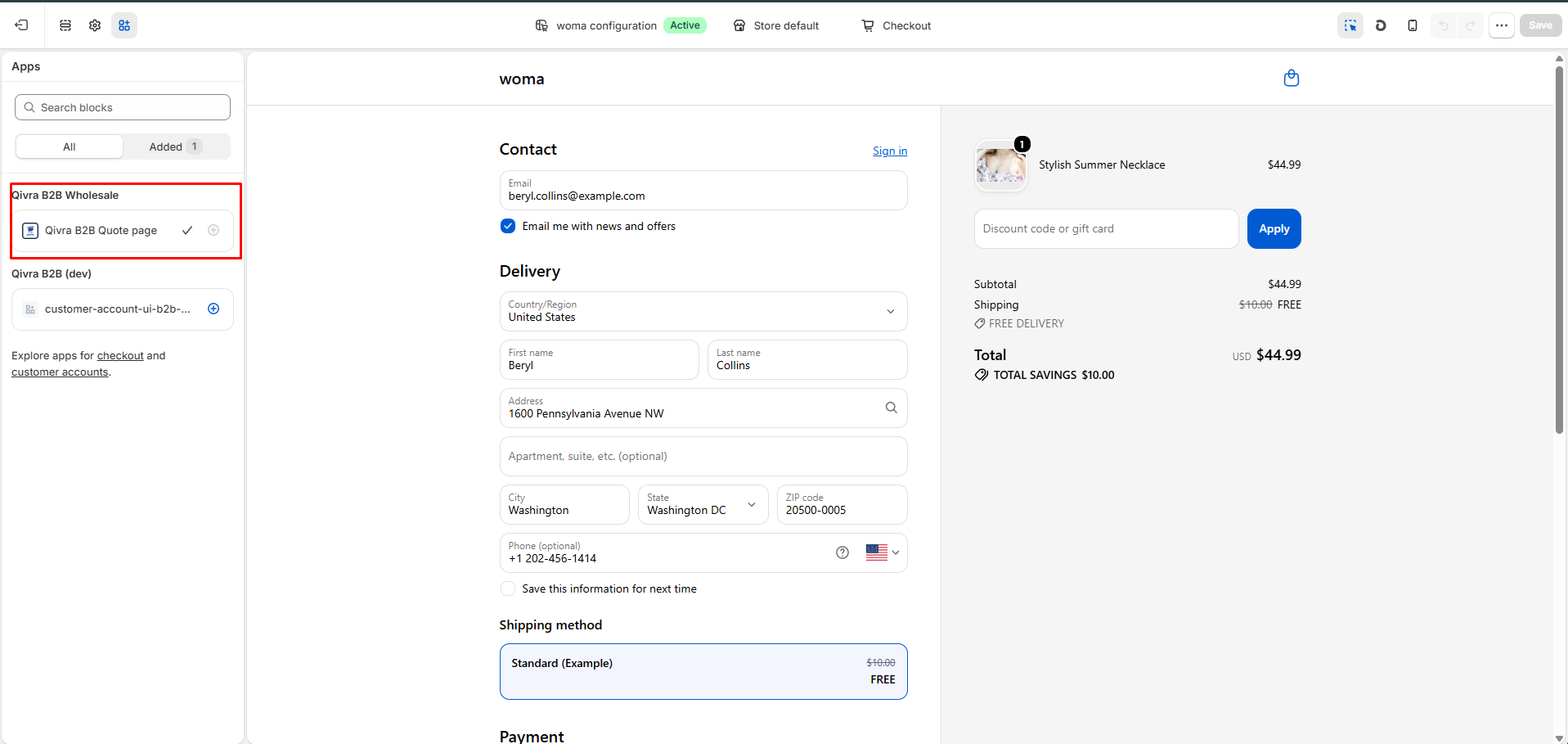The width and height of the screenshot is (1568, 744).
Task: Focus the Search blocks field
Action: (x=123, y=107)
